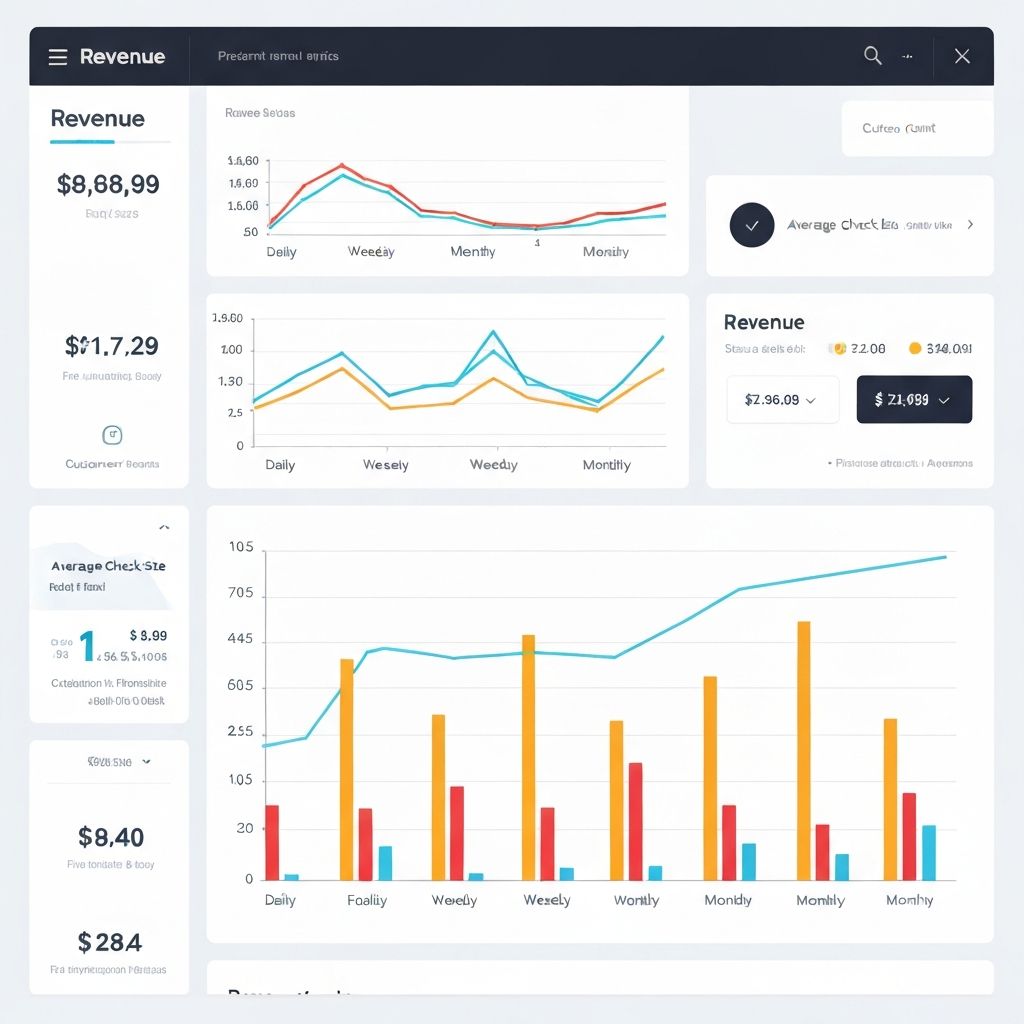Click the orange 22.08 legend marker
The width and height of the screenshot is (1024, 1024).
(x=838, y=349)
